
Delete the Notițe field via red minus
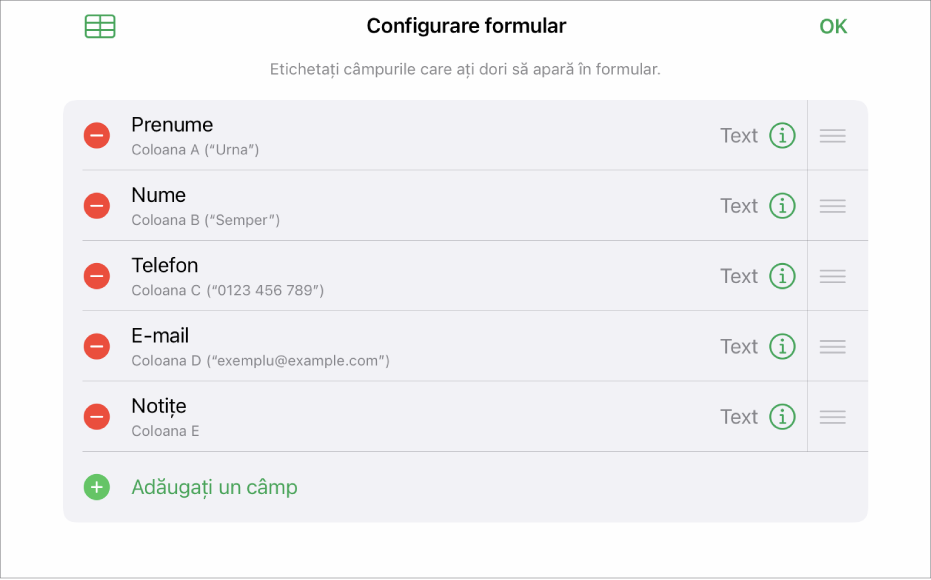[x=96, y=416]
